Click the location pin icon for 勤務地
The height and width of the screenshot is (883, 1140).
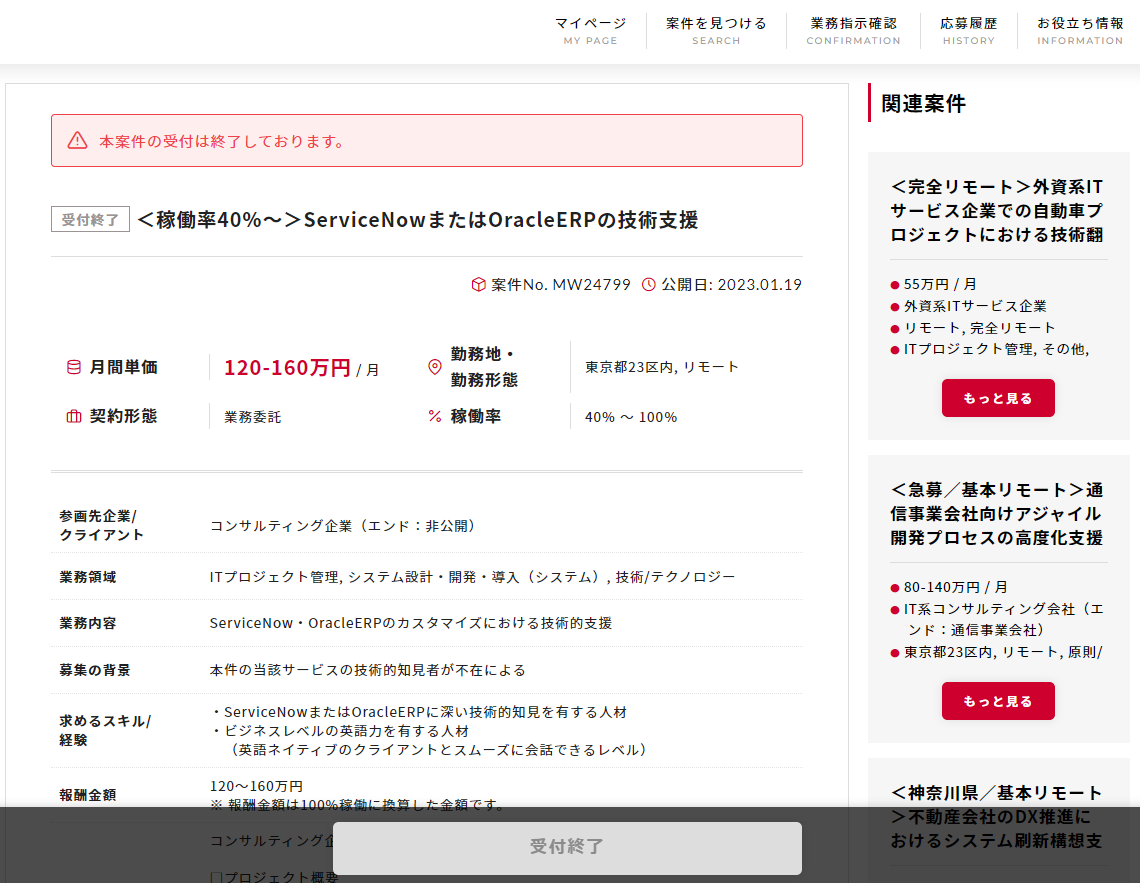[x=435, y=367]
